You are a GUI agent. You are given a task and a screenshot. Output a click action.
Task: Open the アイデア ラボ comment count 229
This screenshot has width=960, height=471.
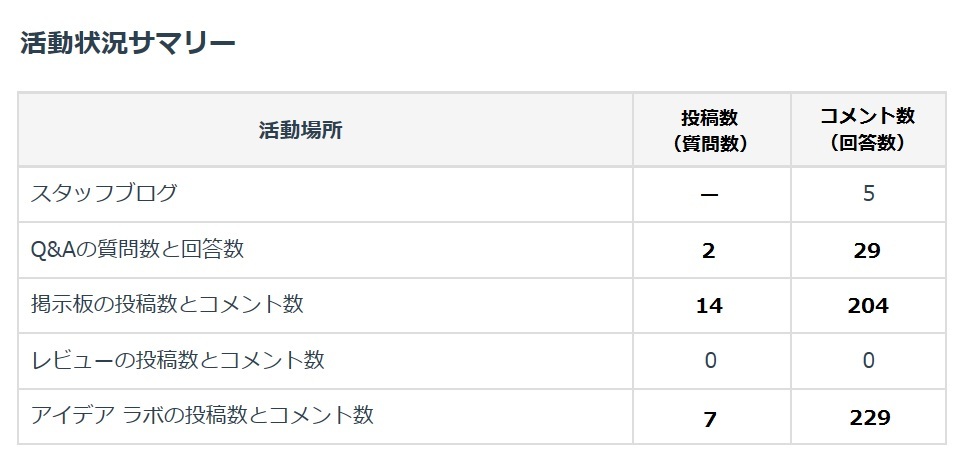867,418
